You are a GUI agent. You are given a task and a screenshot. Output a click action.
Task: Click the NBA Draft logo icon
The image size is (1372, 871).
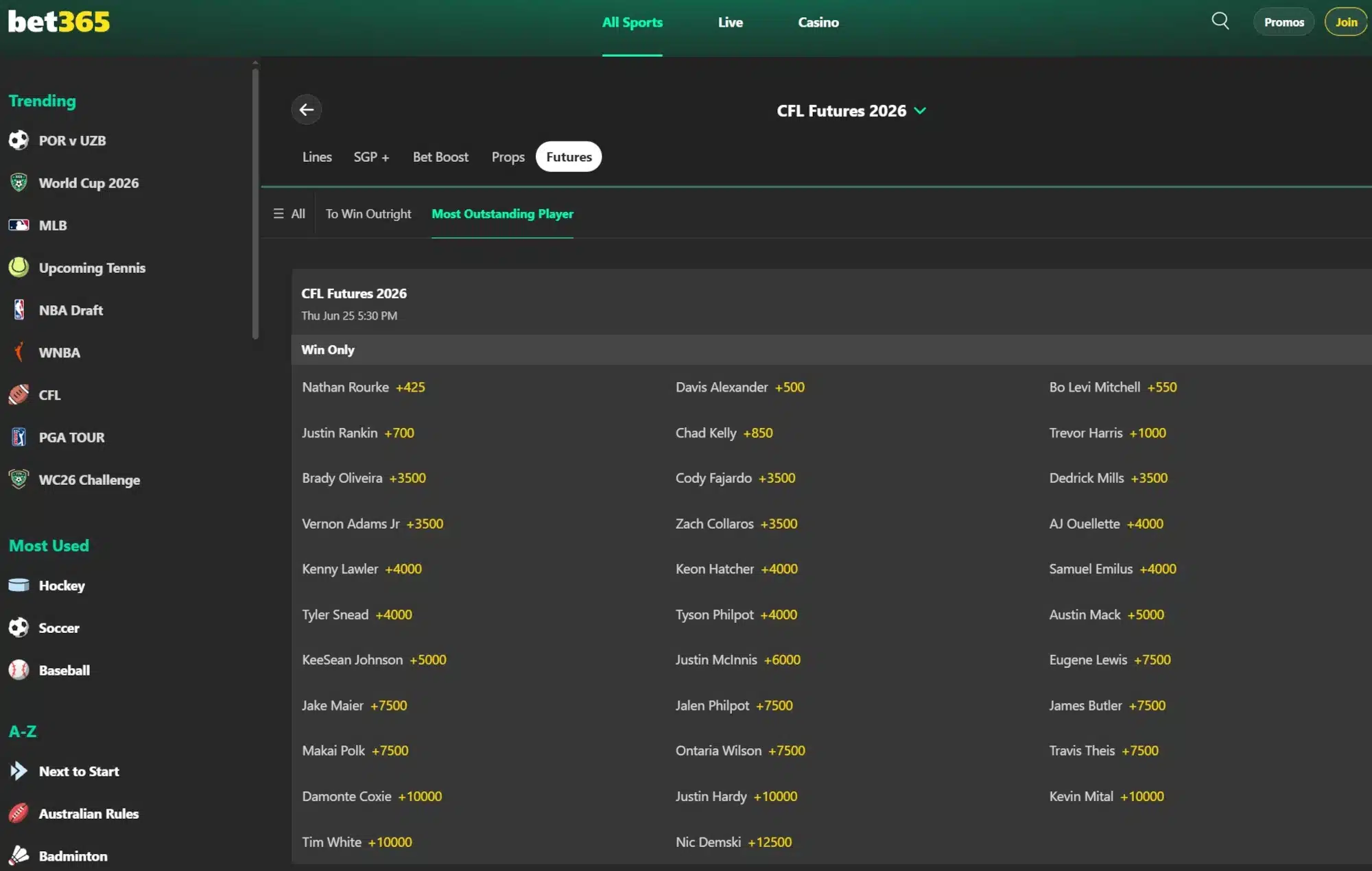[19, 310]
